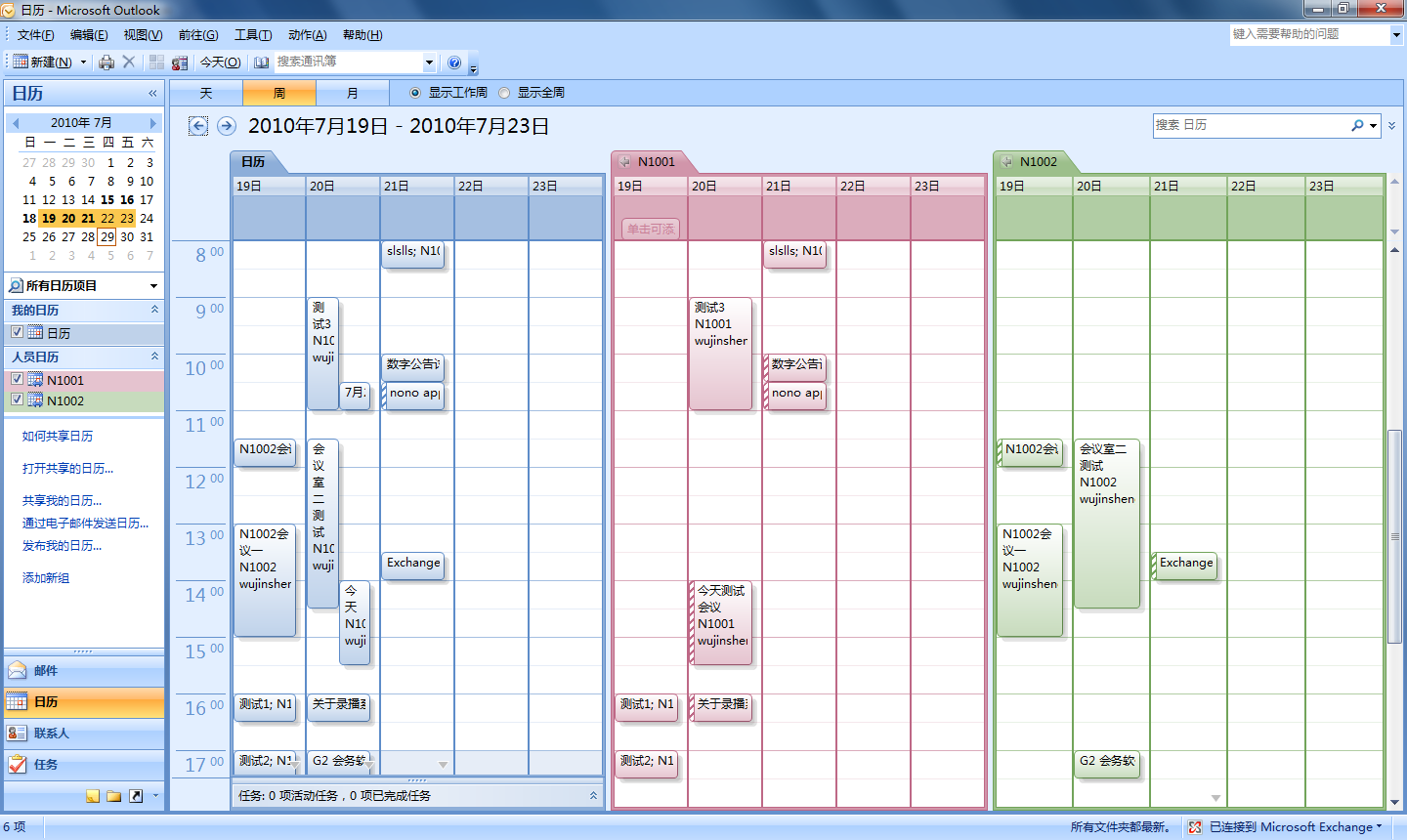Viewport: 1407px width, 840px height.
Task: Switch to the 月 month view tab
Action: click(353, 93)
